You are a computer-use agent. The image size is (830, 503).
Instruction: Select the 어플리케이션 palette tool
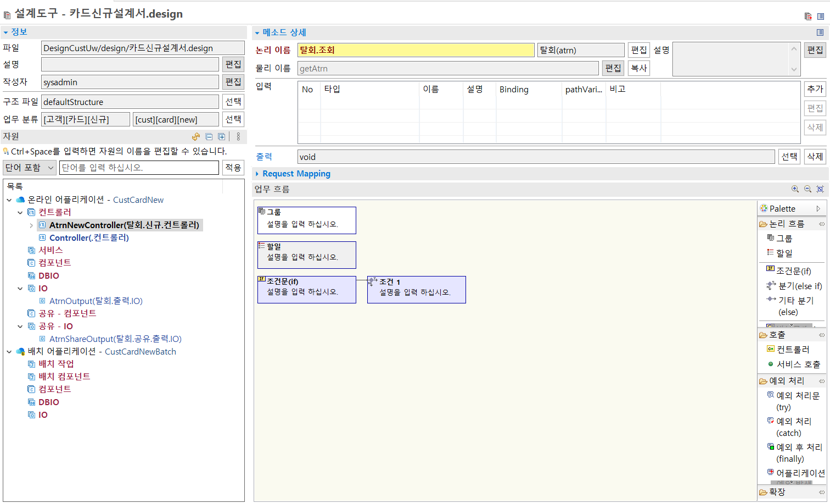(x=796, y=473)
